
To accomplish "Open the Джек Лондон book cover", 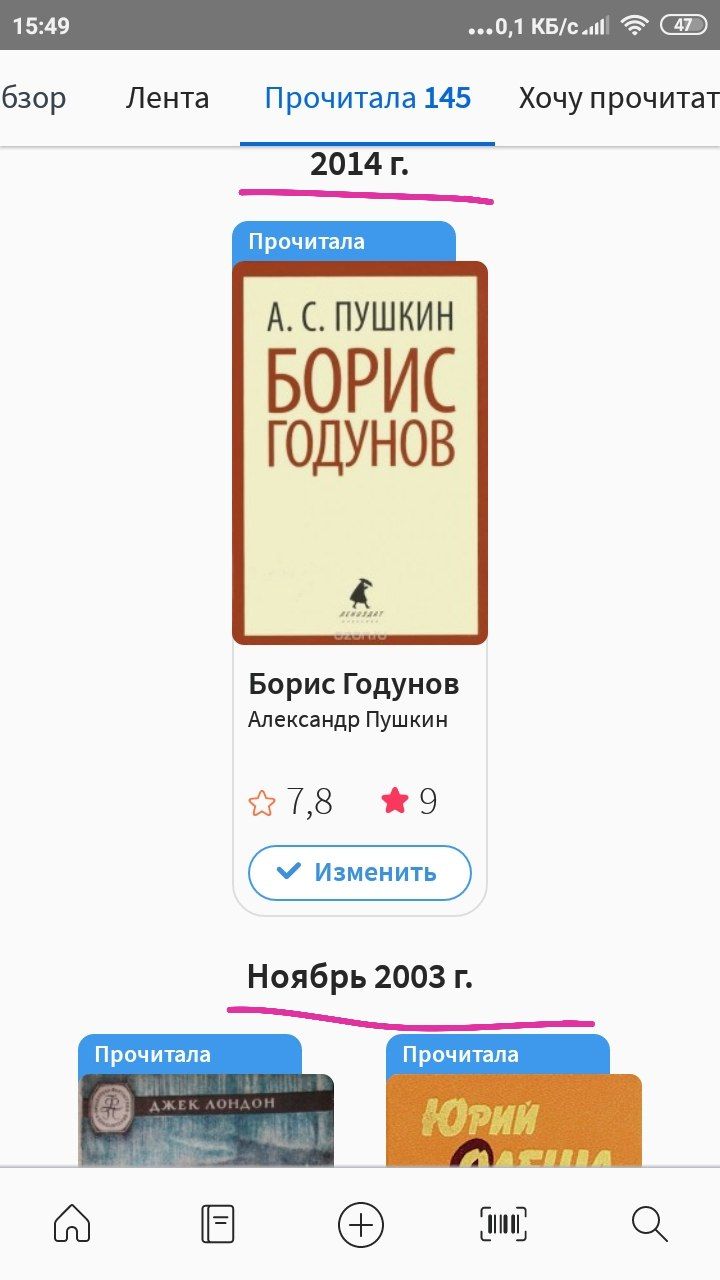I will point(206,1120).
